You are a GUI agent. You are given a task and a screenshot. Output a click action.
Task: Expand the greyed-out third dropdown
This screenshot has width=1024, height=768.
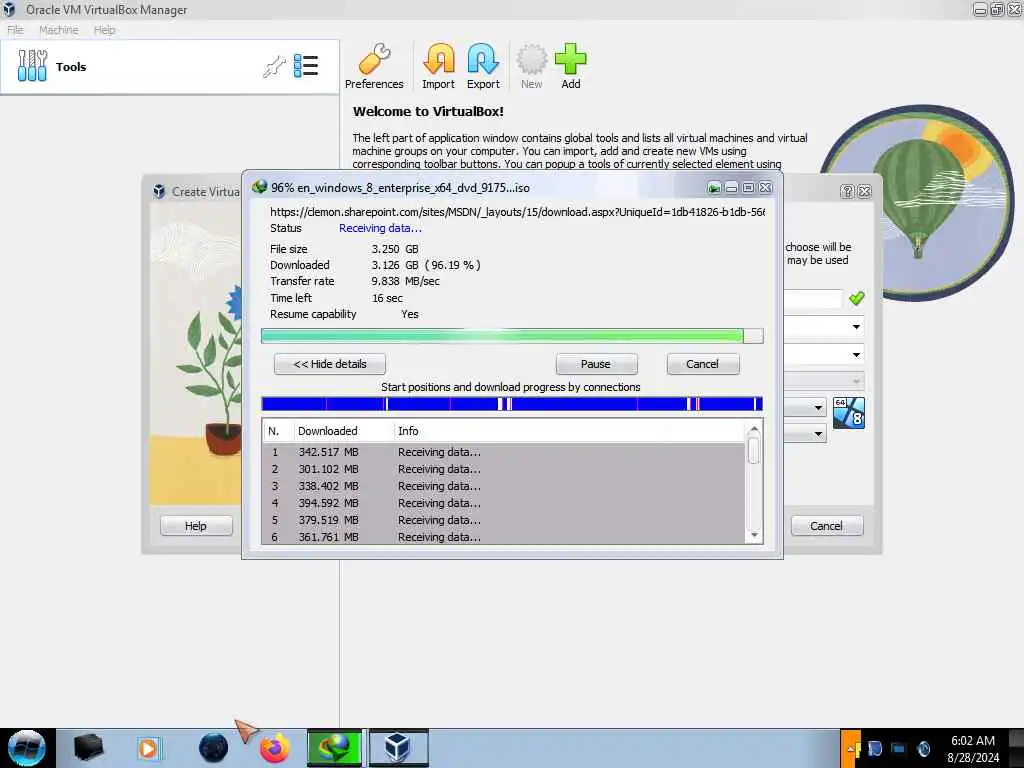click(x=856, y=381)
